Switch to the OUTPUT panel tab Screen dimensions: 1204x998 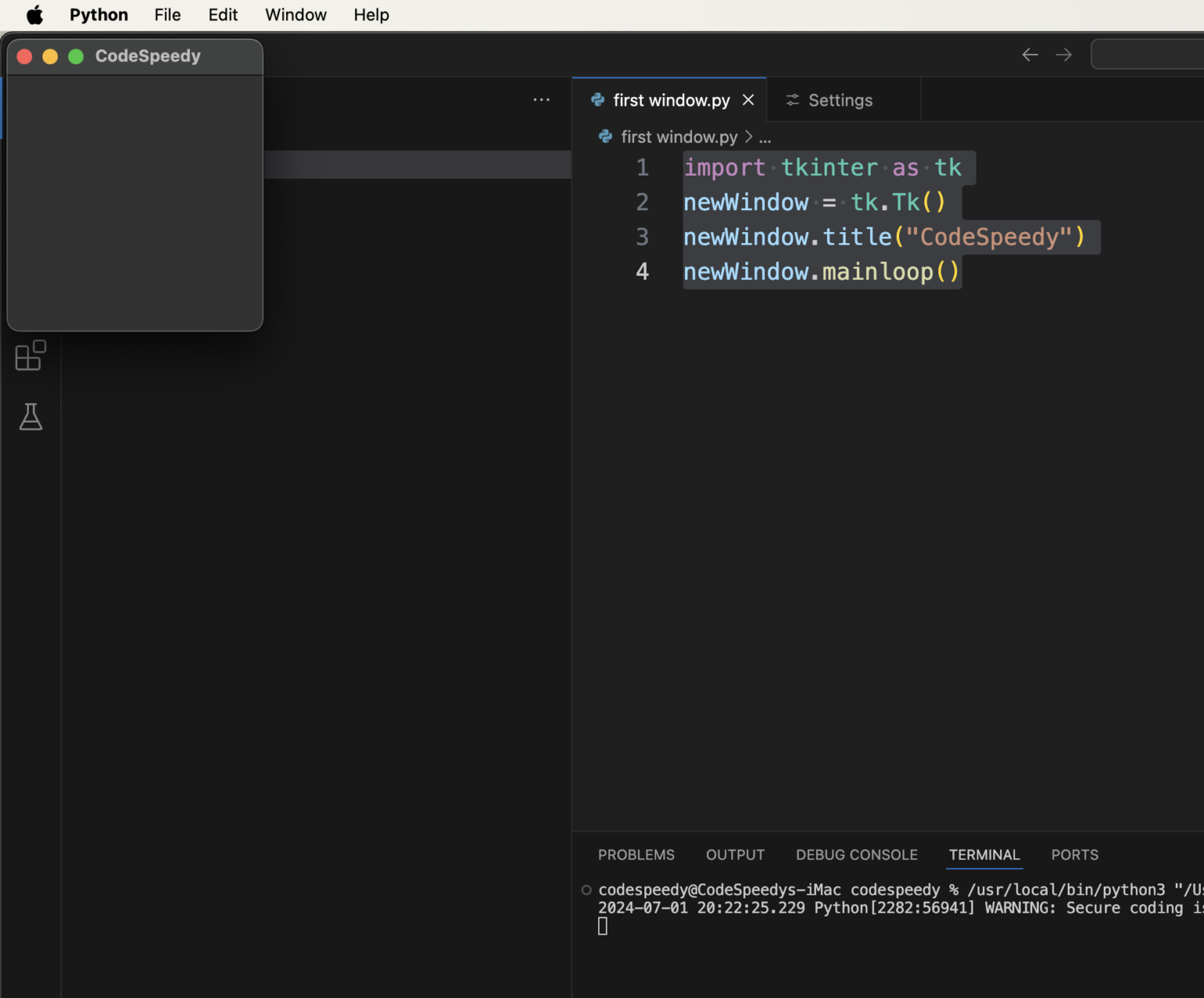tap(734, 855)
